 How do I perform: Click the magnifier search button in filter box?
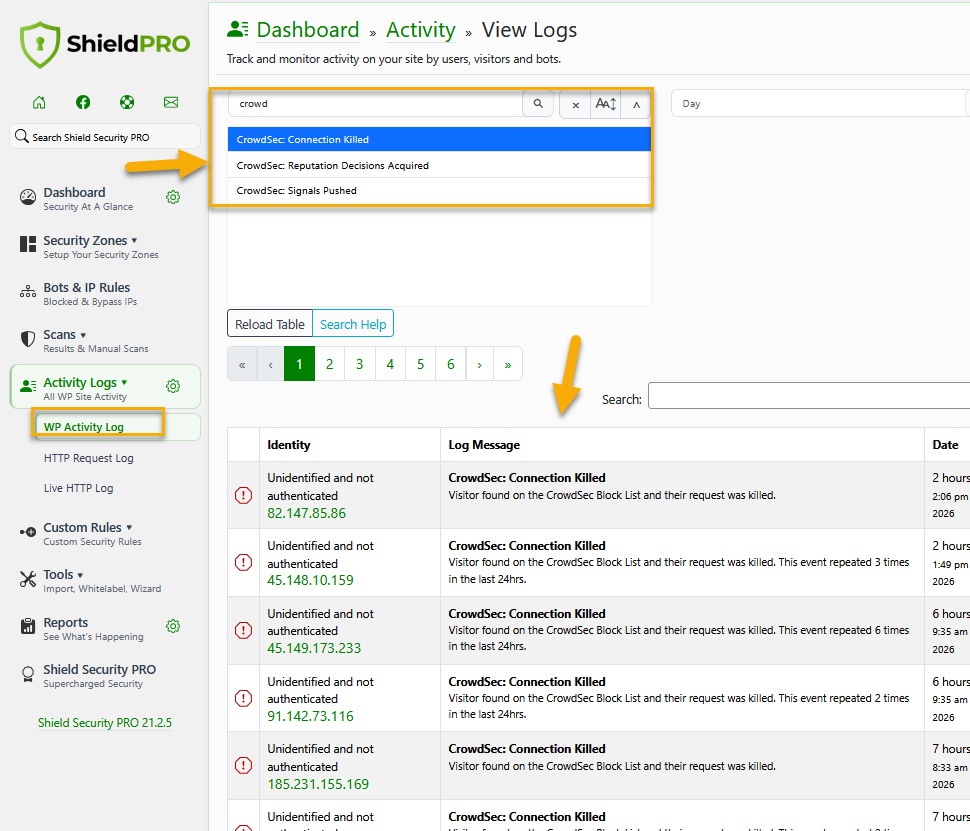(538, 103)
